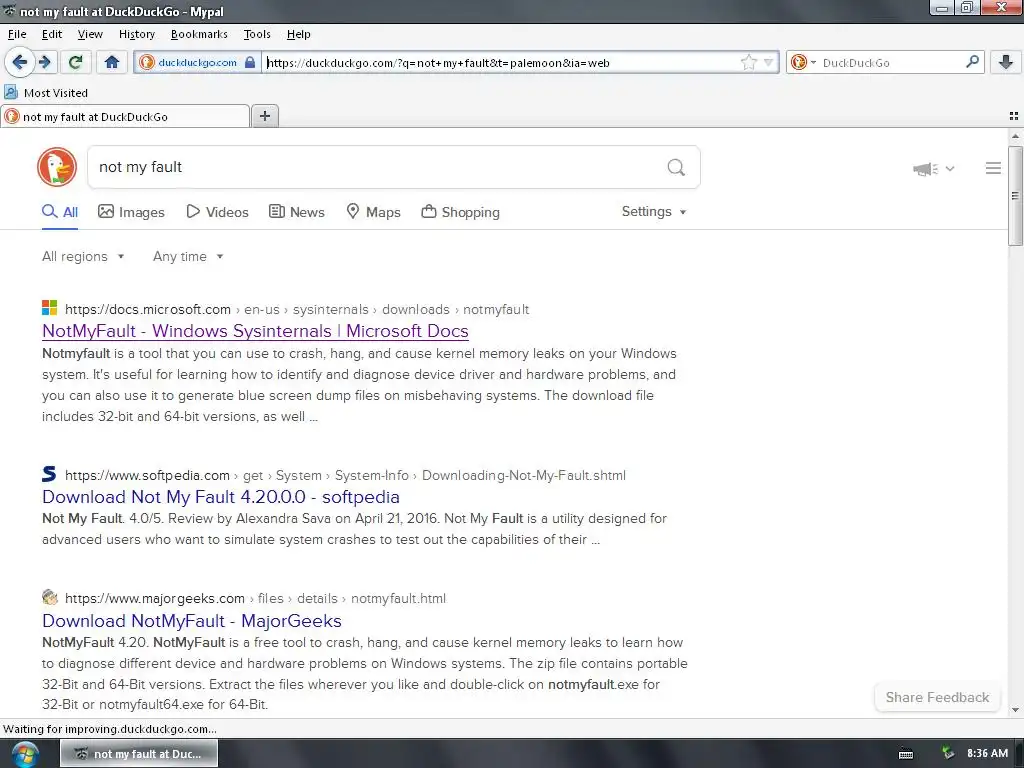Click the Microsoft favicon beside first result
Viewport: 1024px width, 768px height.
pyautogui.click(x=50, y=308)
